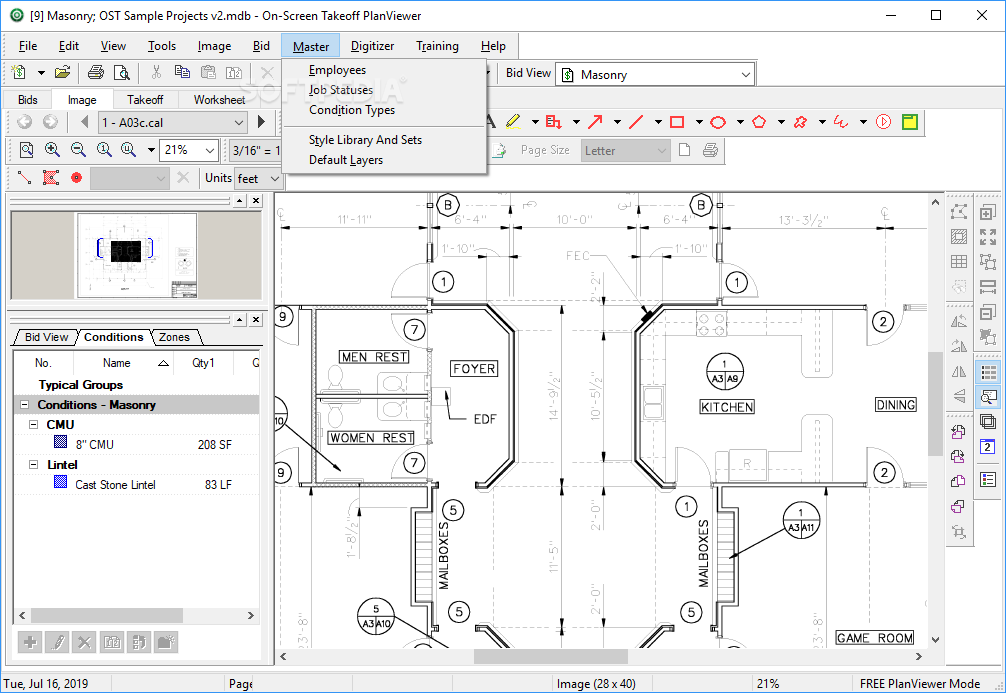Viewport: 1006px width, 693px height.
Task: Click the page thumbnail in navigator
Action: pos(137,255)
